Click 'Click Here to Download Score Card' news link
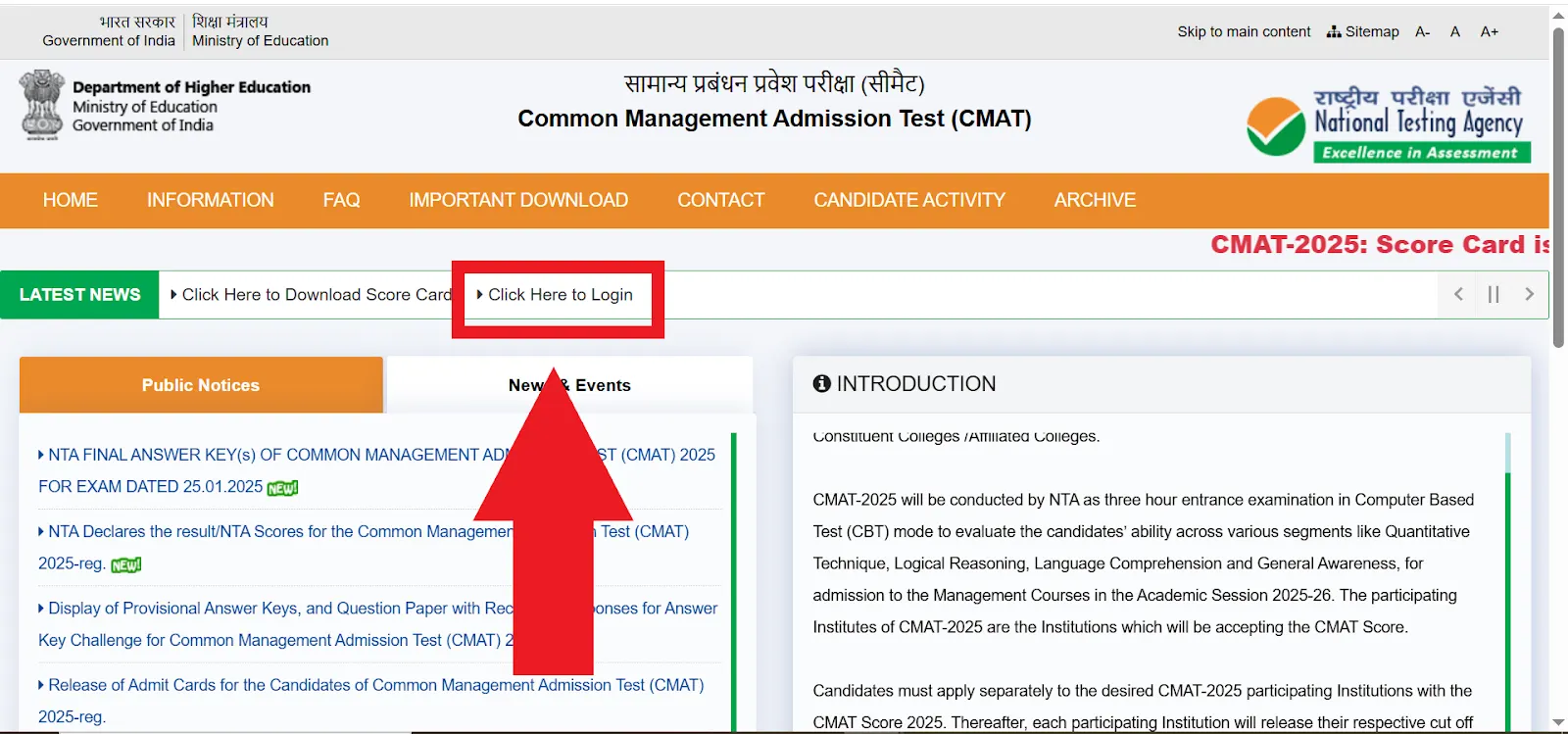 pyautogui.click(x=311, y=295)
